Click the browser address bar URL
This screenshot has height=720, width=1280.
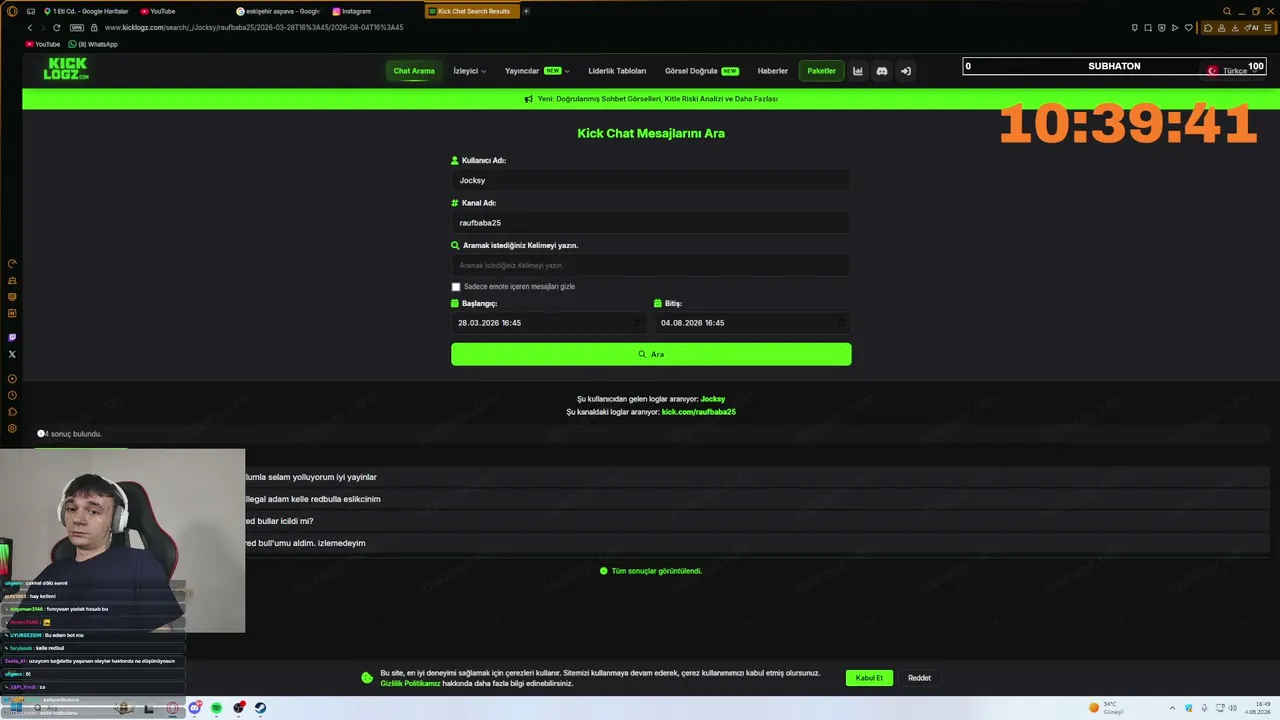click(x=253, y=28)
